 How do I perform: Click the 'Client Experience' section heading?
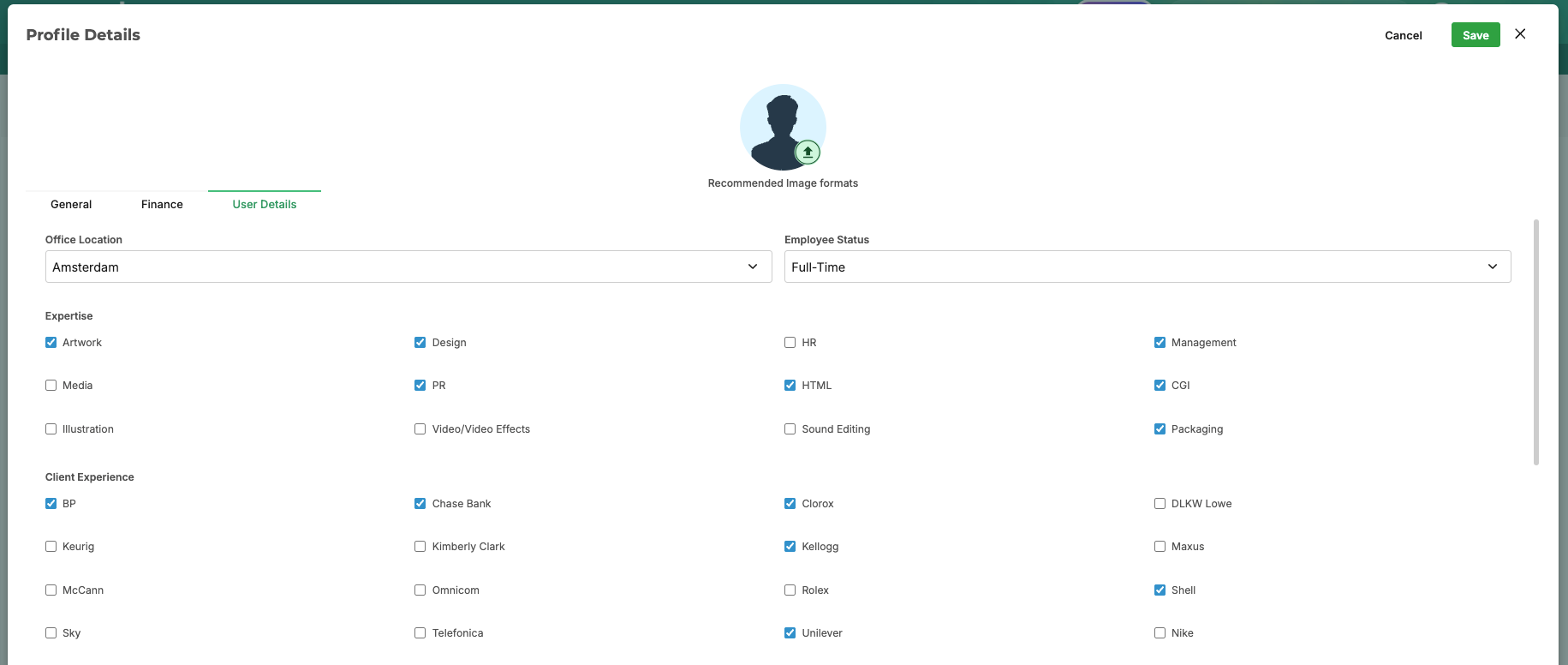click(90, 477)
